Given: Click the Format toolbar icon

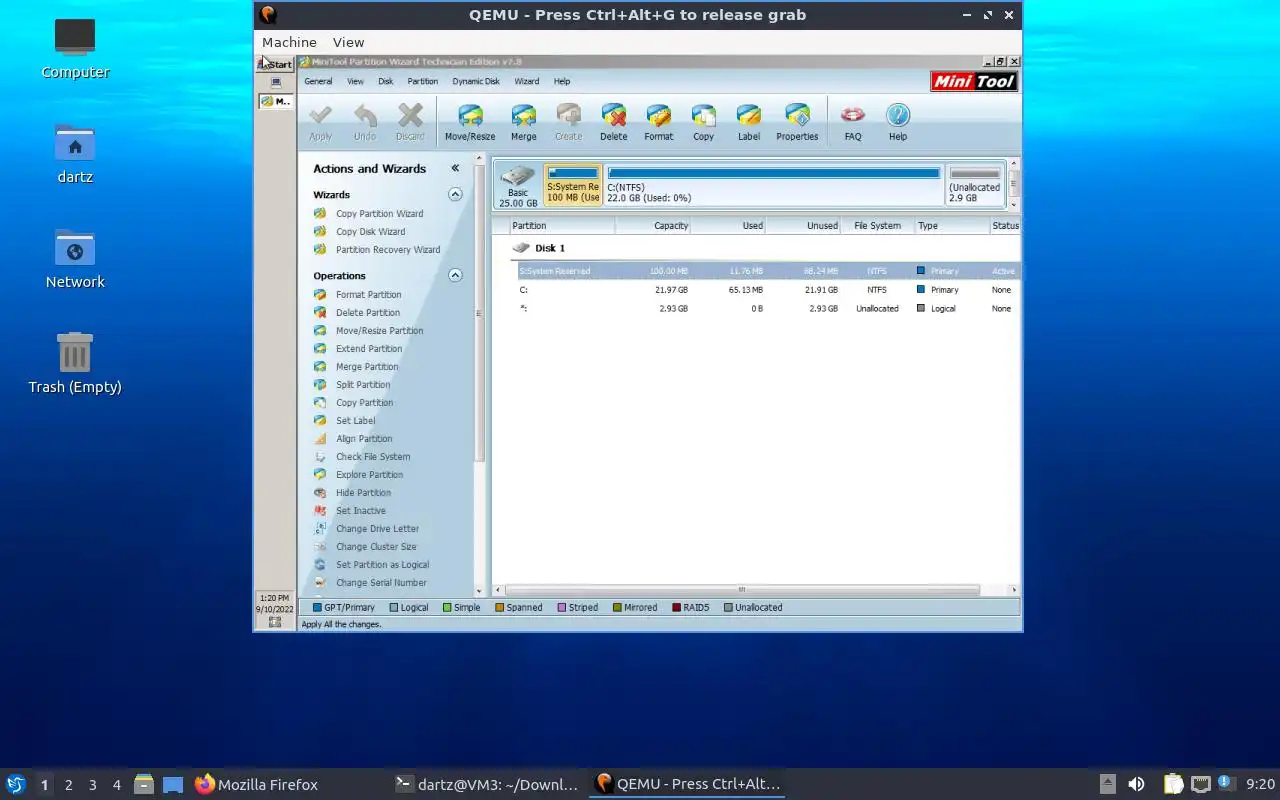Looking at the screenshot, I should click(658, 116).
